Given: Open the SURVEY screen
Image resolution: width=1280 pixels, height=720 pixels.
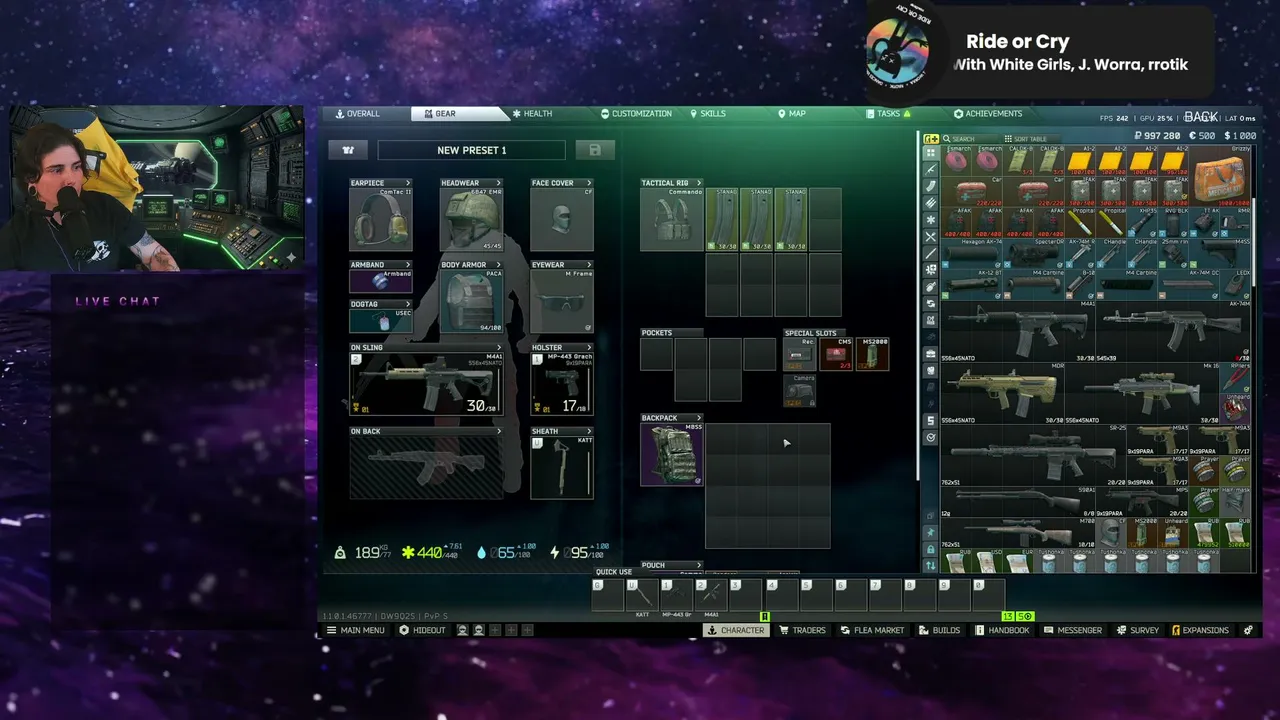Looking at the screenshot, I should click(x=1137, y=630).
